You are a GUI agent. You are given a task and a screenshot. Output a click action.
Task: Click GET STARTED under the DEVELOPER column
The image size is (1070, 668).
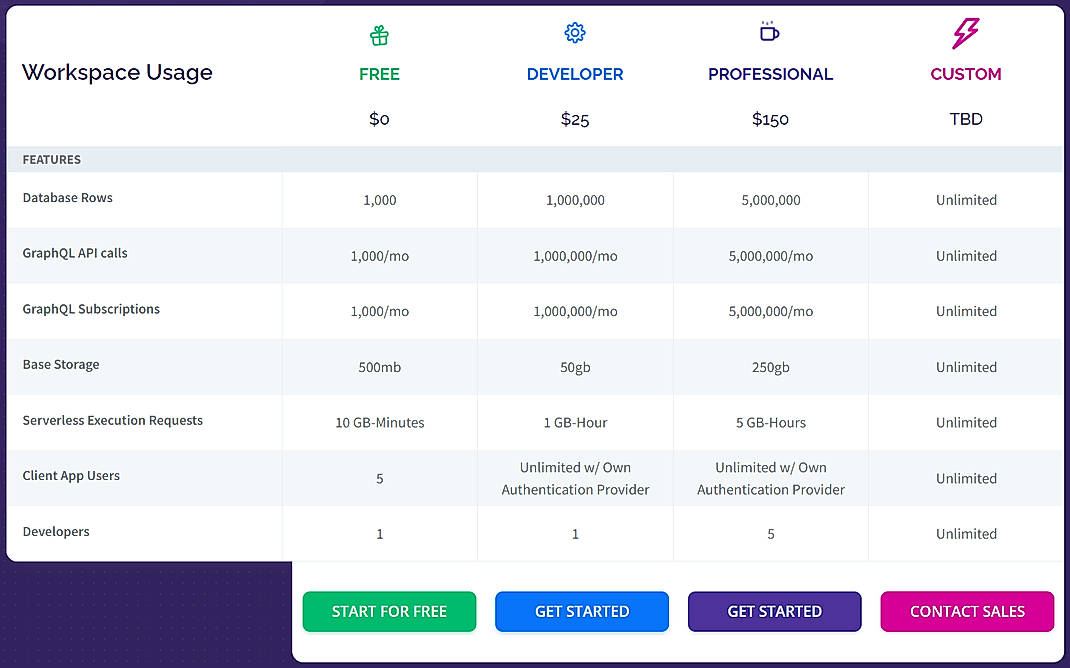point(582,611)
